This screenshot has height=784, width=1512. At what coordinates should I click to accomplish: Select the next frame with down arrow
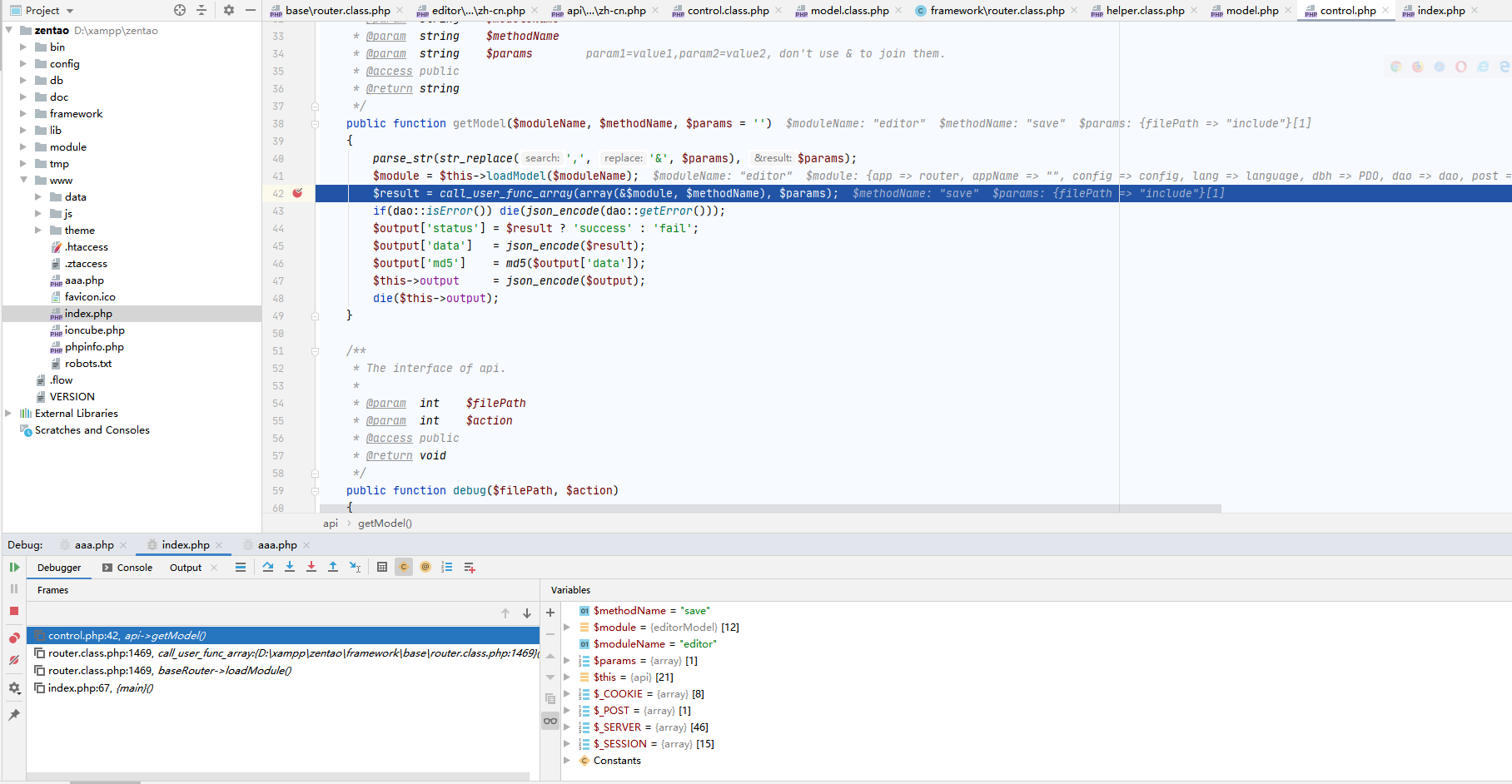click(x=527, y=613)
